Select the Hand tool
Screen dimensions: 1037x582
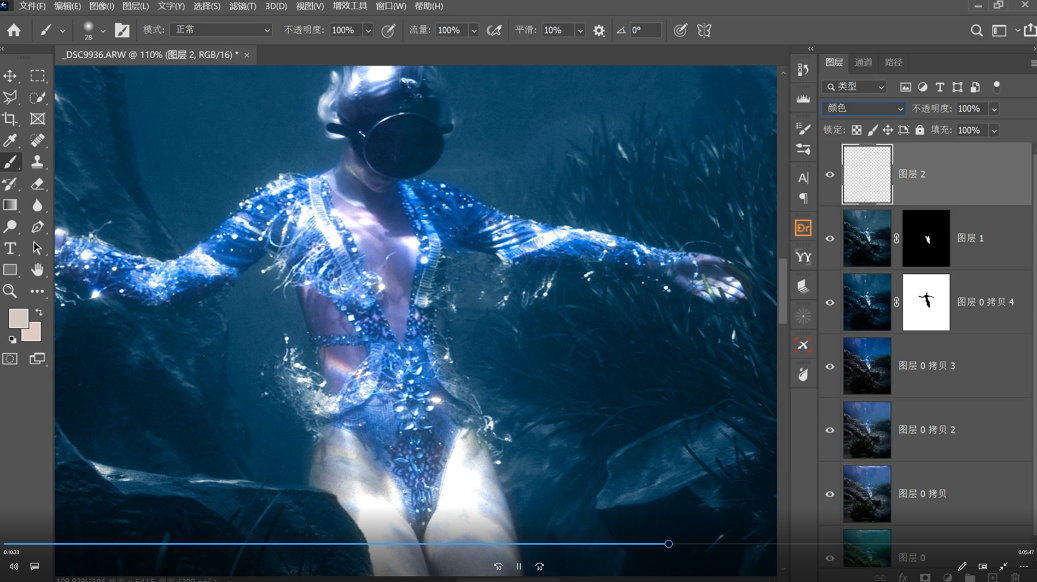[38, 270]
